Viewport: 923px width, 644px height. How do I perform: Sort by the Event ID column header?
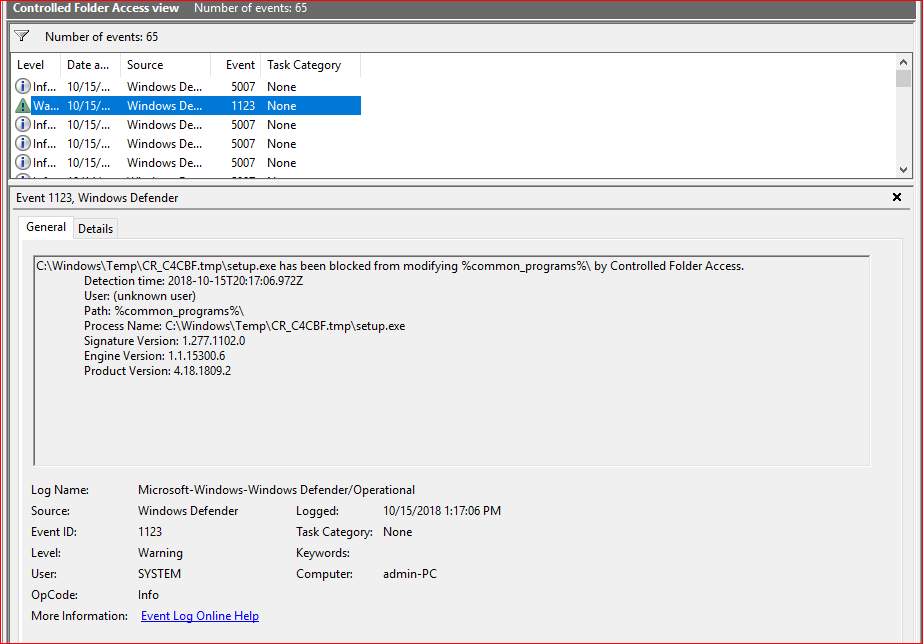pos(235,65)
